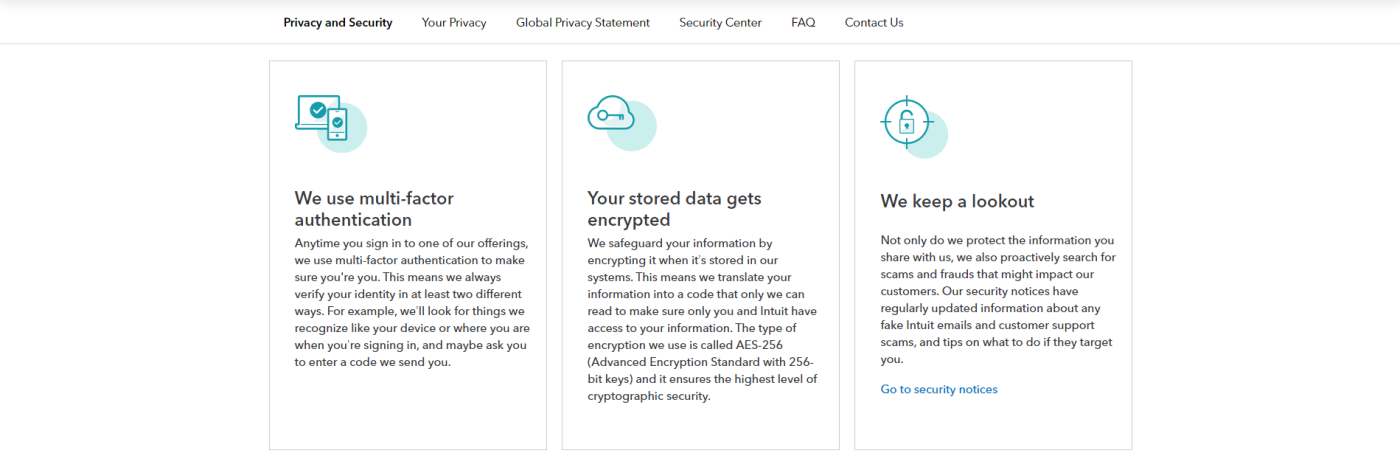This screenshot has width=1400, height=473.
Task: Open the Privacy and Security tab
Action: point(338,22)
